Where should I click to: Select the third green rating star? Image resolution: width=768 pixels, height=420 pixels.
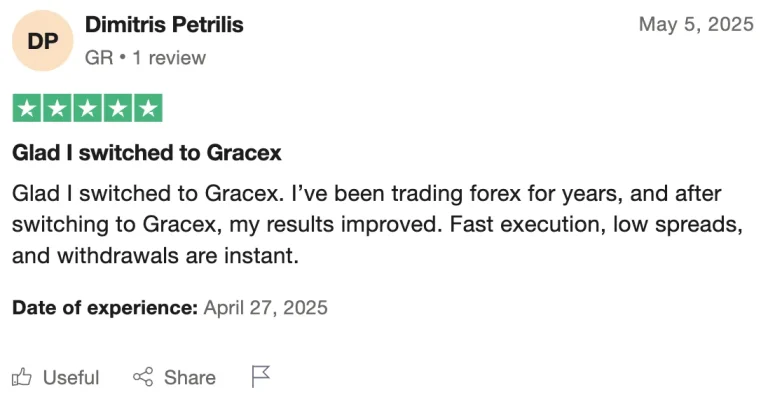pos(88,108)
